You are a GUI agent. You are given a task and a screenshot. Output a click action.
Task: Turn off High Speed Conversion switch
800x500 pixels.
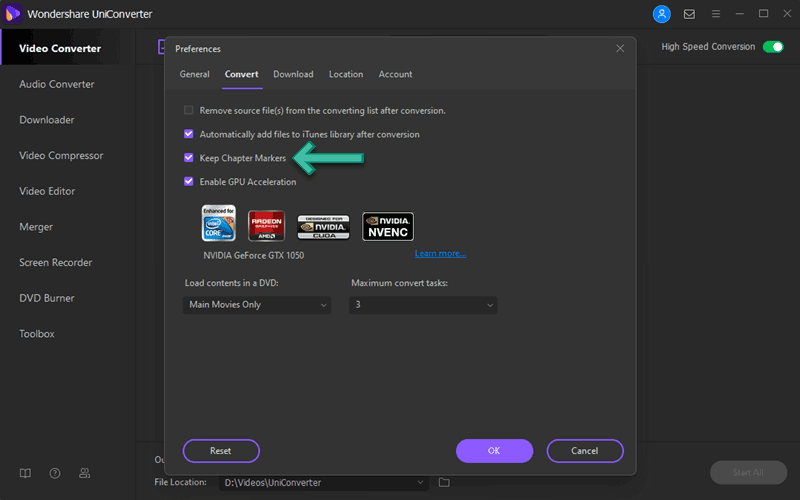point(773,47)
